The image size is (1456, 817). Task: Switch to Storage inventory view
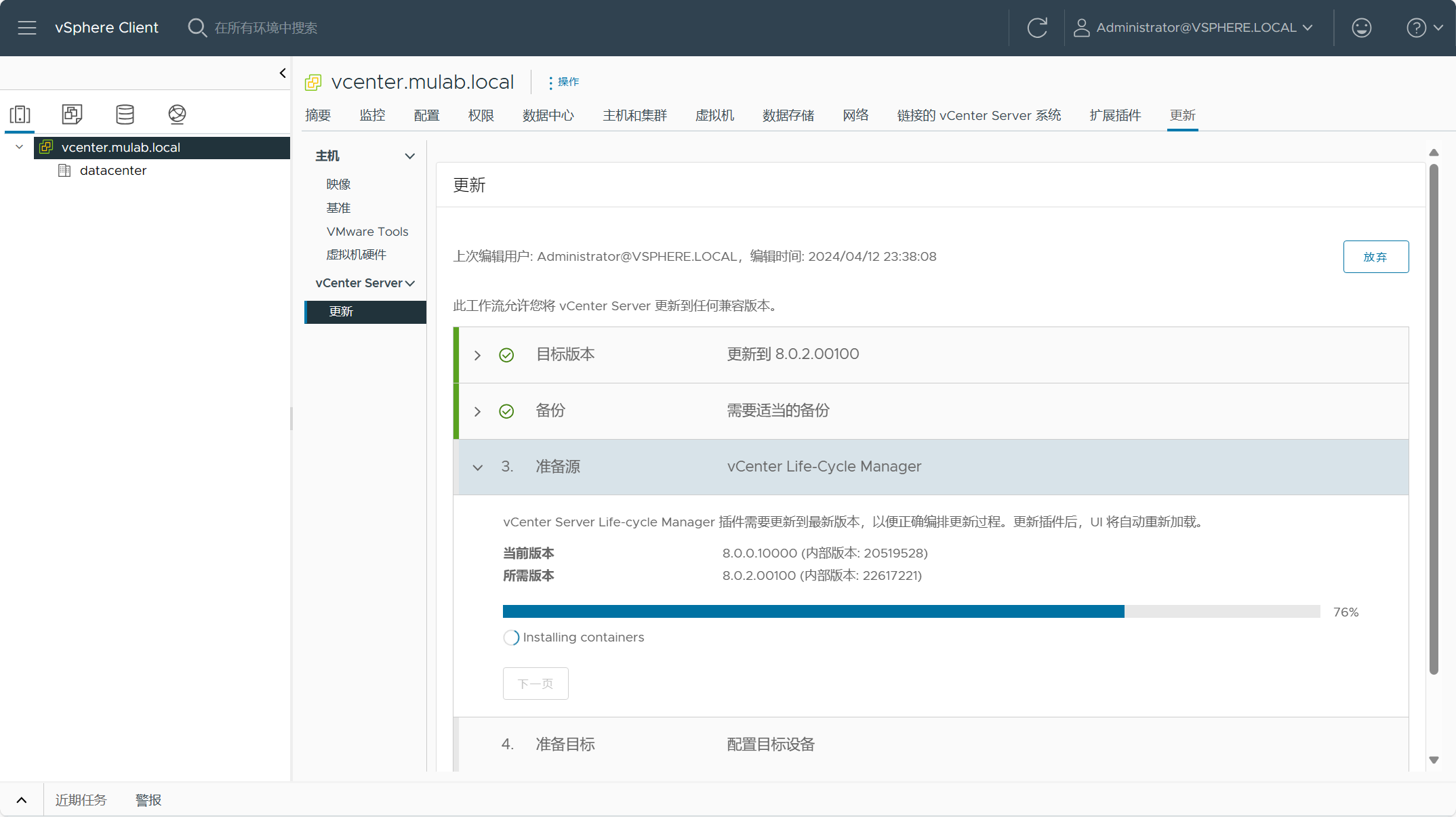pyautogui.click(x=125, y=114)
